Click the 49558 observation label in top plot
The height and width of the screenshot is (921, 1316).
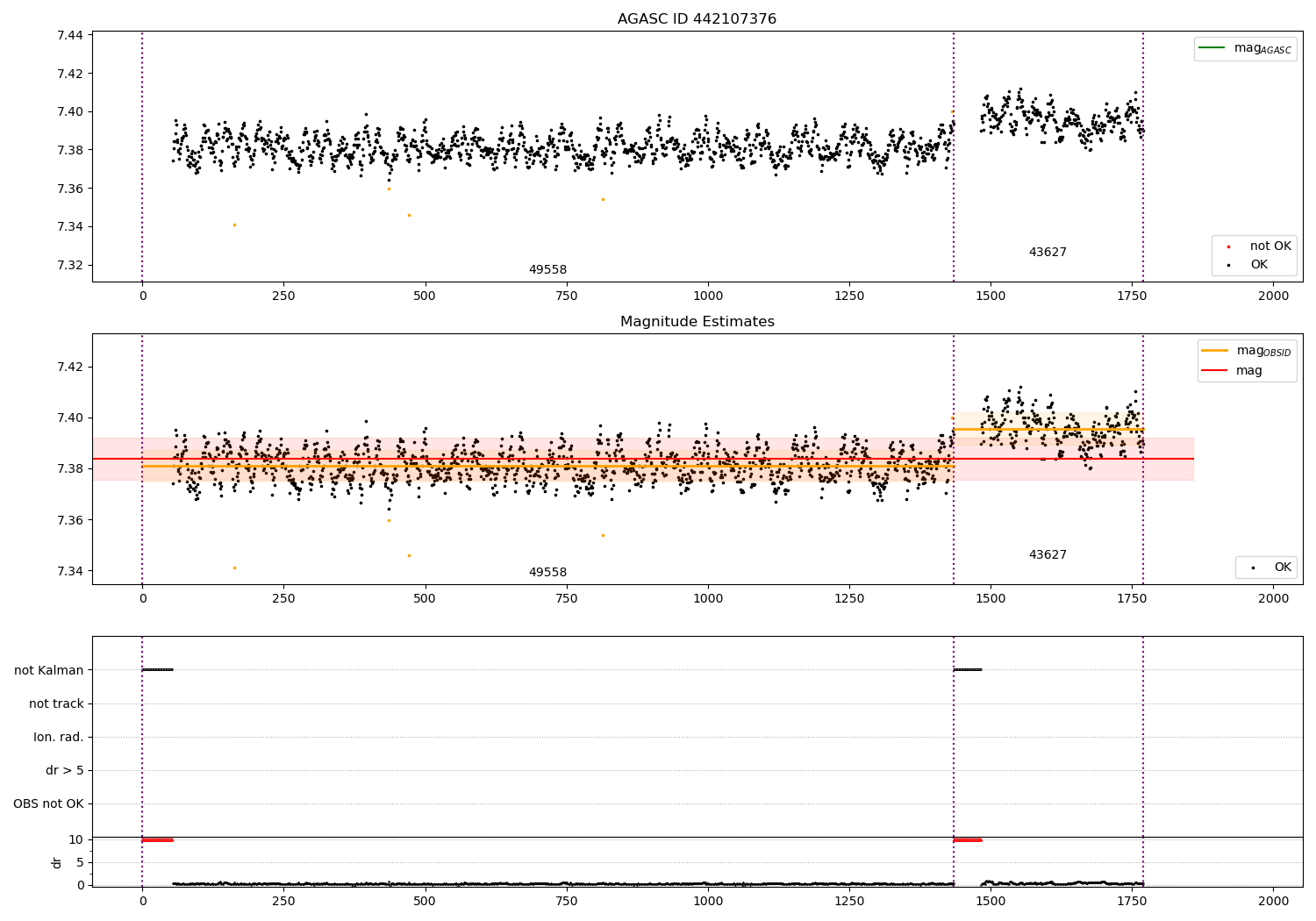547,270
